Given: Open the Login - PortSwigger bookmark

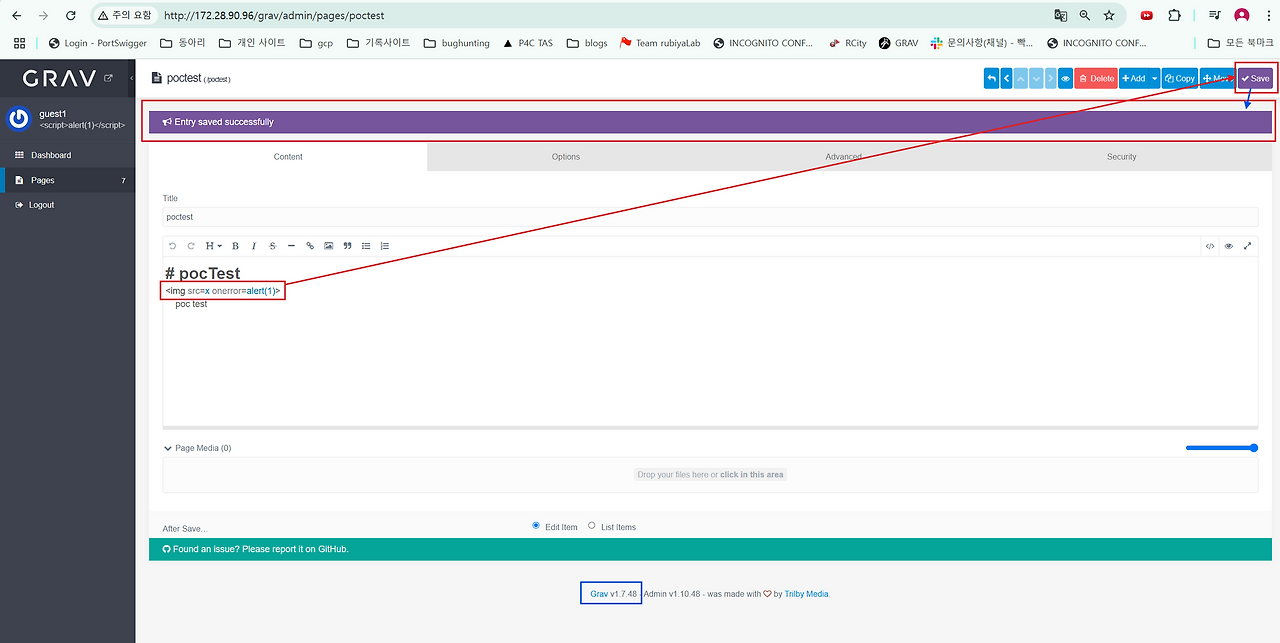Looking at the screenshot, I should tap(97, 43).
